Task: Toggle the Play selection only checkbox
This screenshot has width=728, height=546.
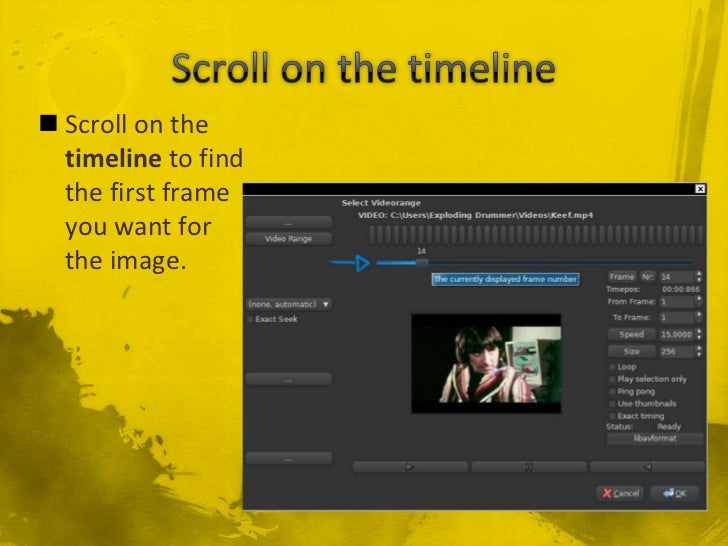Action: (612, 379)
